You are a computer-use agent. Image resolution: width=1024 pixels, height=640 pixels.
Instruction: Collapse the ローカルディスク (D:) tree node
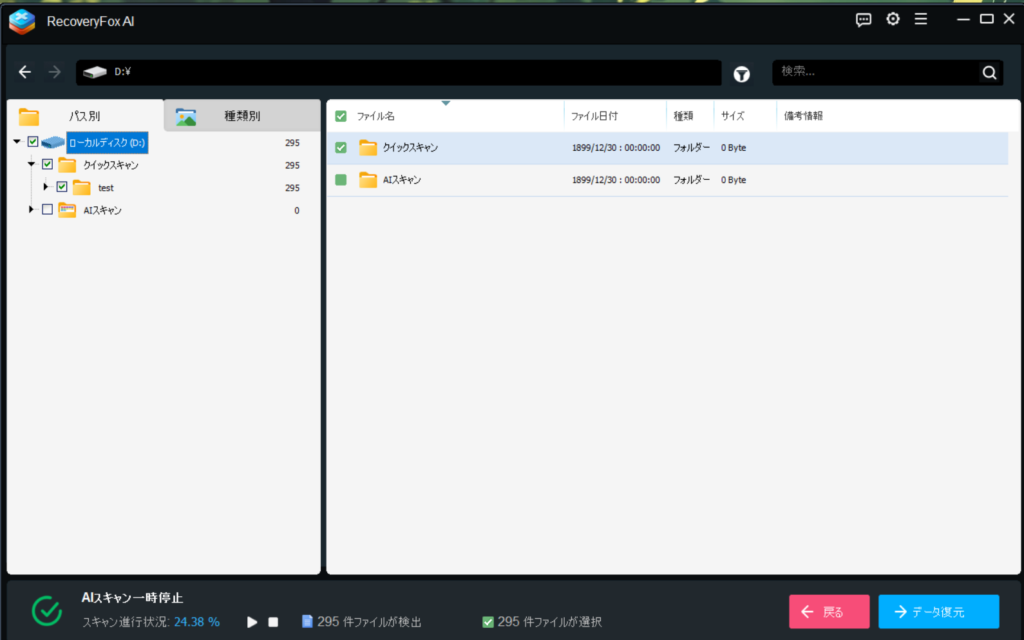[x=17, y=142]
